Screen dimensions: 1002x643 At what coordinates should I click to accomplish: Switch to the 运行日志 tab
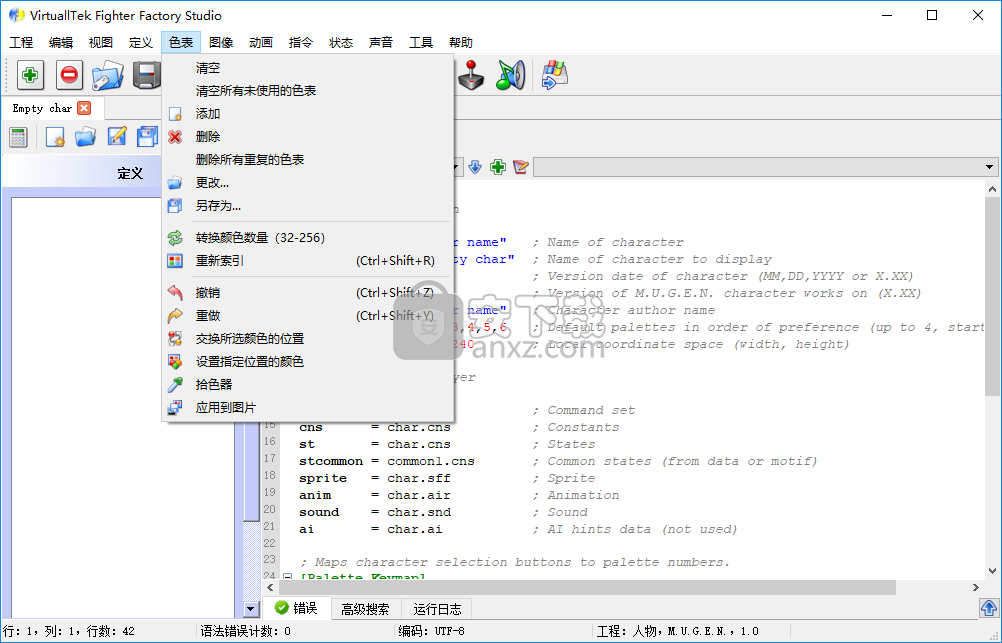(437, 609)
